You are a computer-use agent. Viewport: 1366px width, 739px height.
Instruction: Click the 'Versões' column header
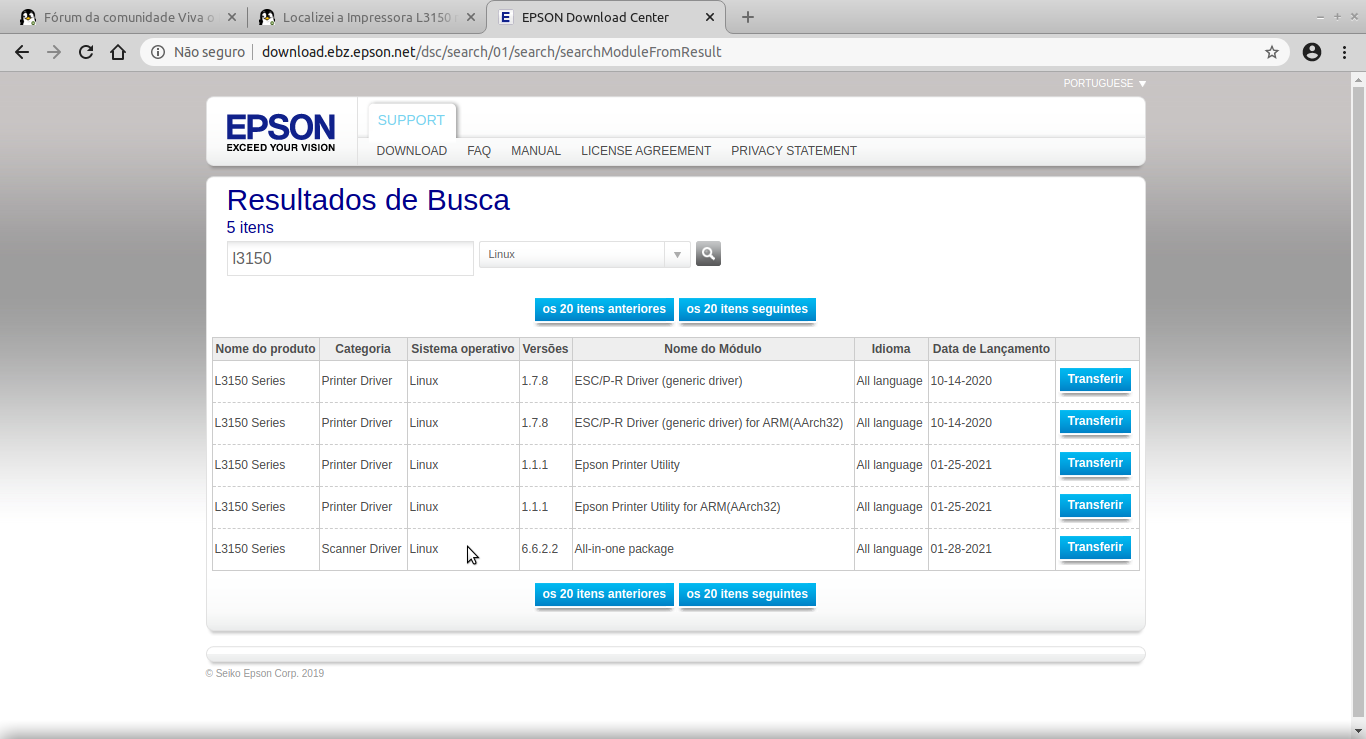point(546,349)
